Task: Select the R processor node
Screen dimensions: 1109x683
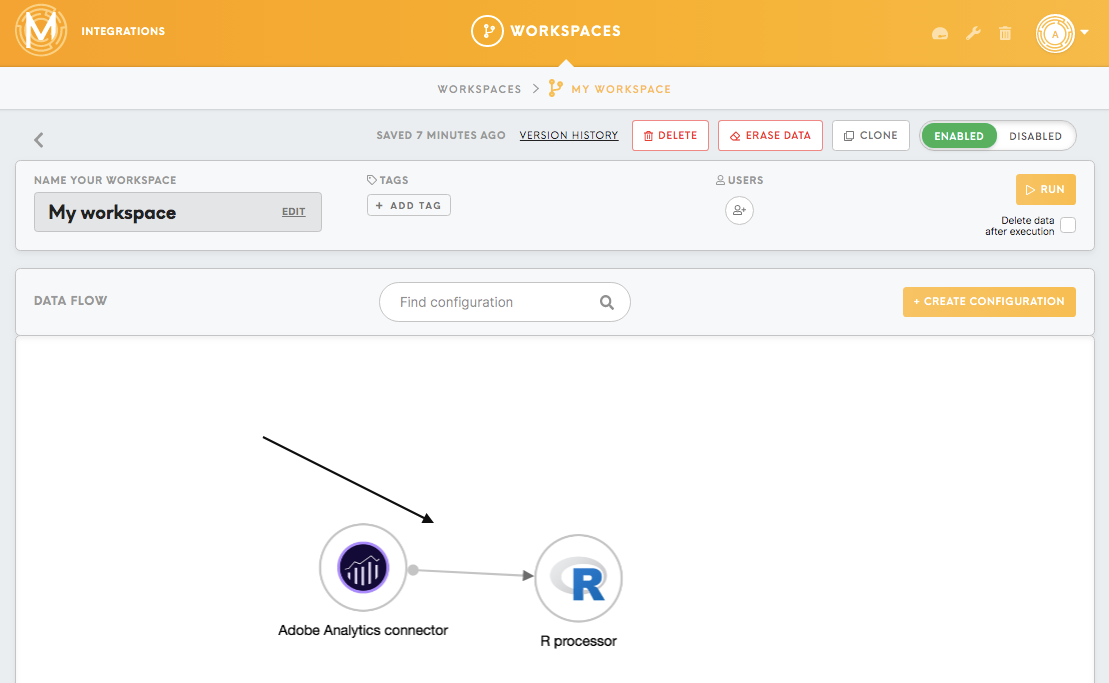Action: tap(579, 578)
